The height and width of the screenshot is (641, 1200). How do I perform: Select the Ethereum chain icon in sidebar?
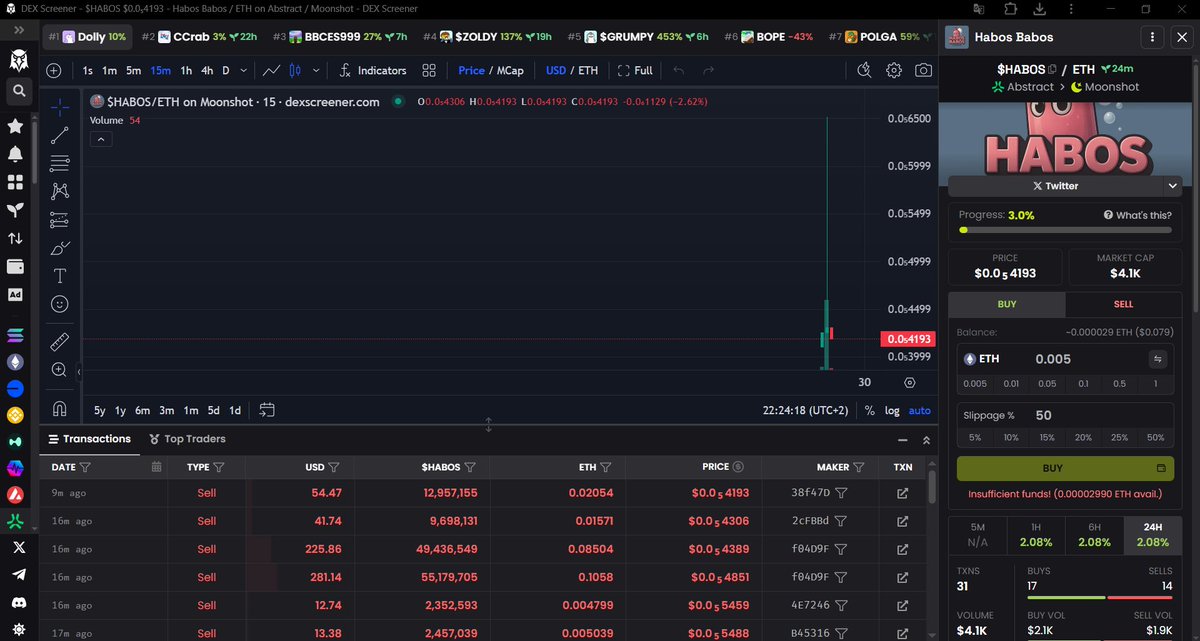(15, 362)
